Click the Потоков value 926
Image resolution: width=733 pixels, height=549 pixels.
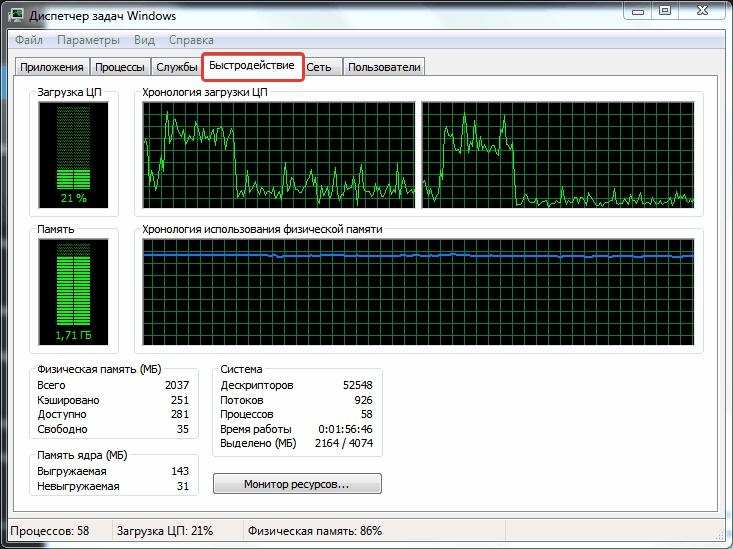coord(363,400)
